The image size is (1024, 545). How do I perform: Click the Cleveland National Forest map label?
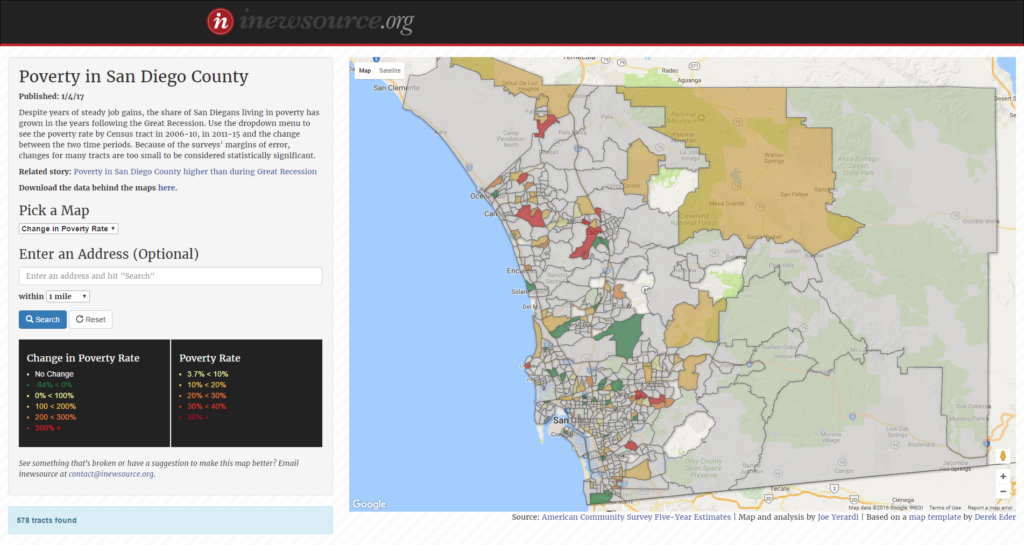[x=694, y=219]
